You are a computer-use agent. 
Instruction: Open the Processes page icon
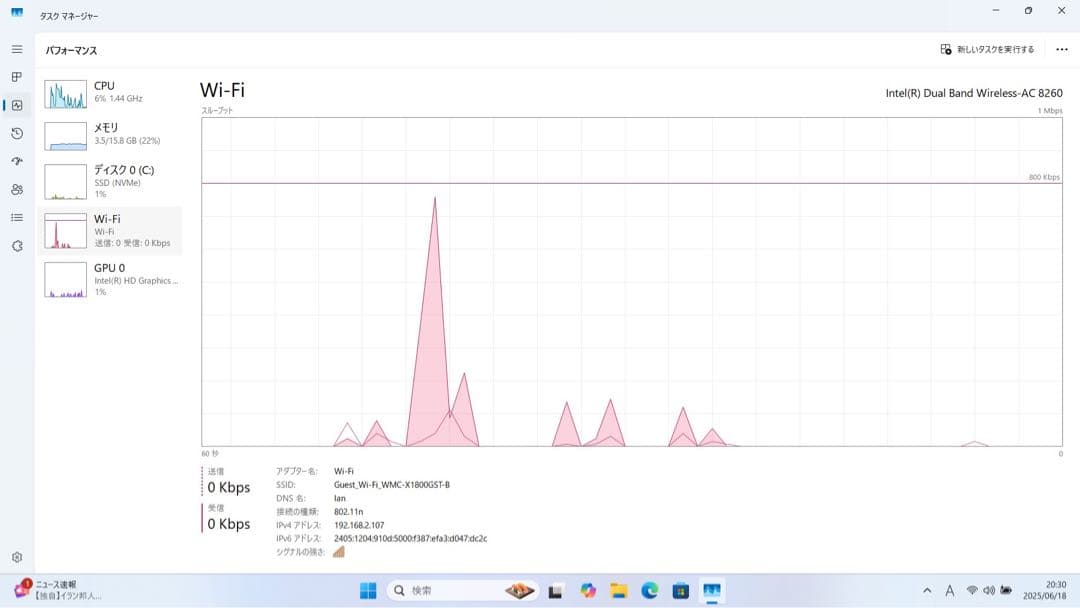16,76
